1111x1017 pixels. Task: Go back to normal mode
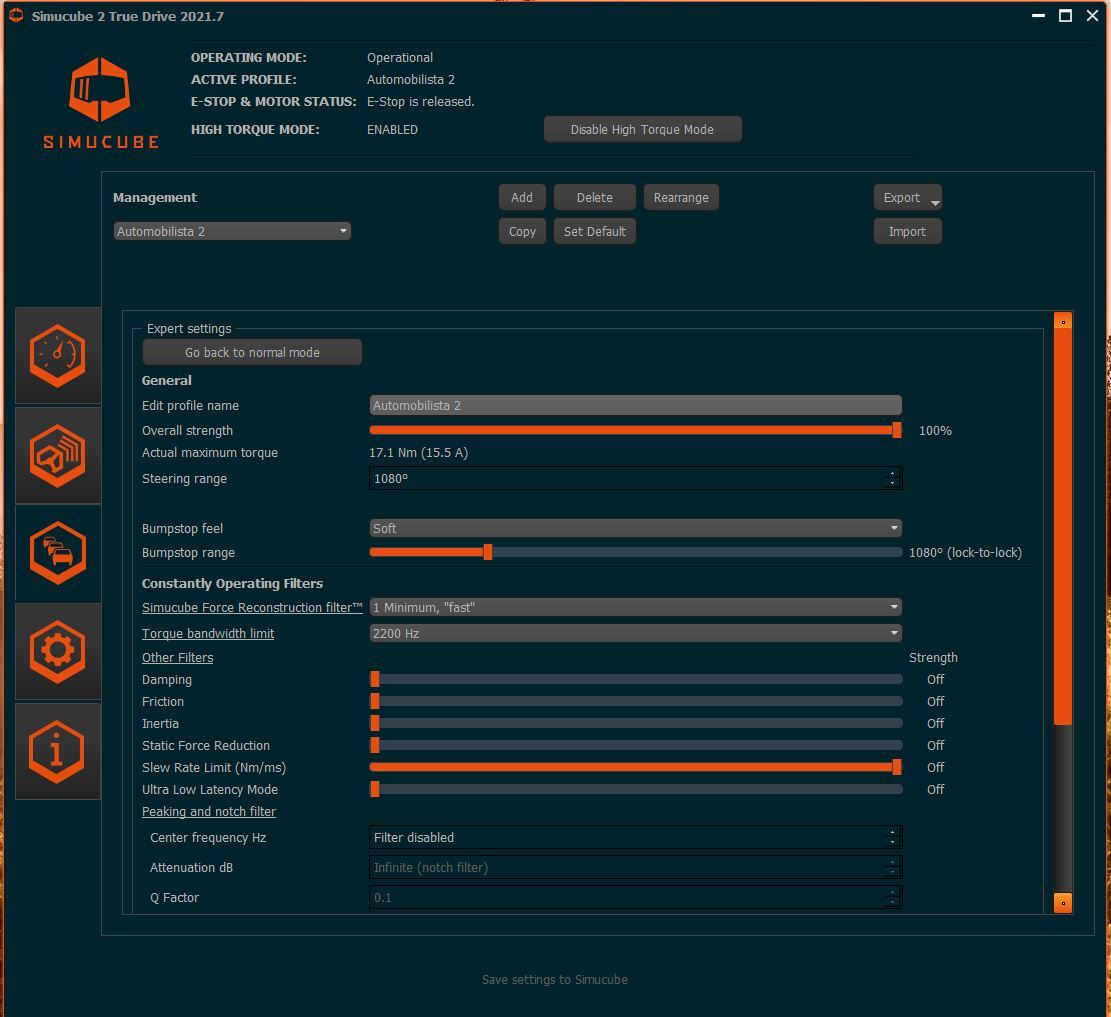(x=252, y=352)
